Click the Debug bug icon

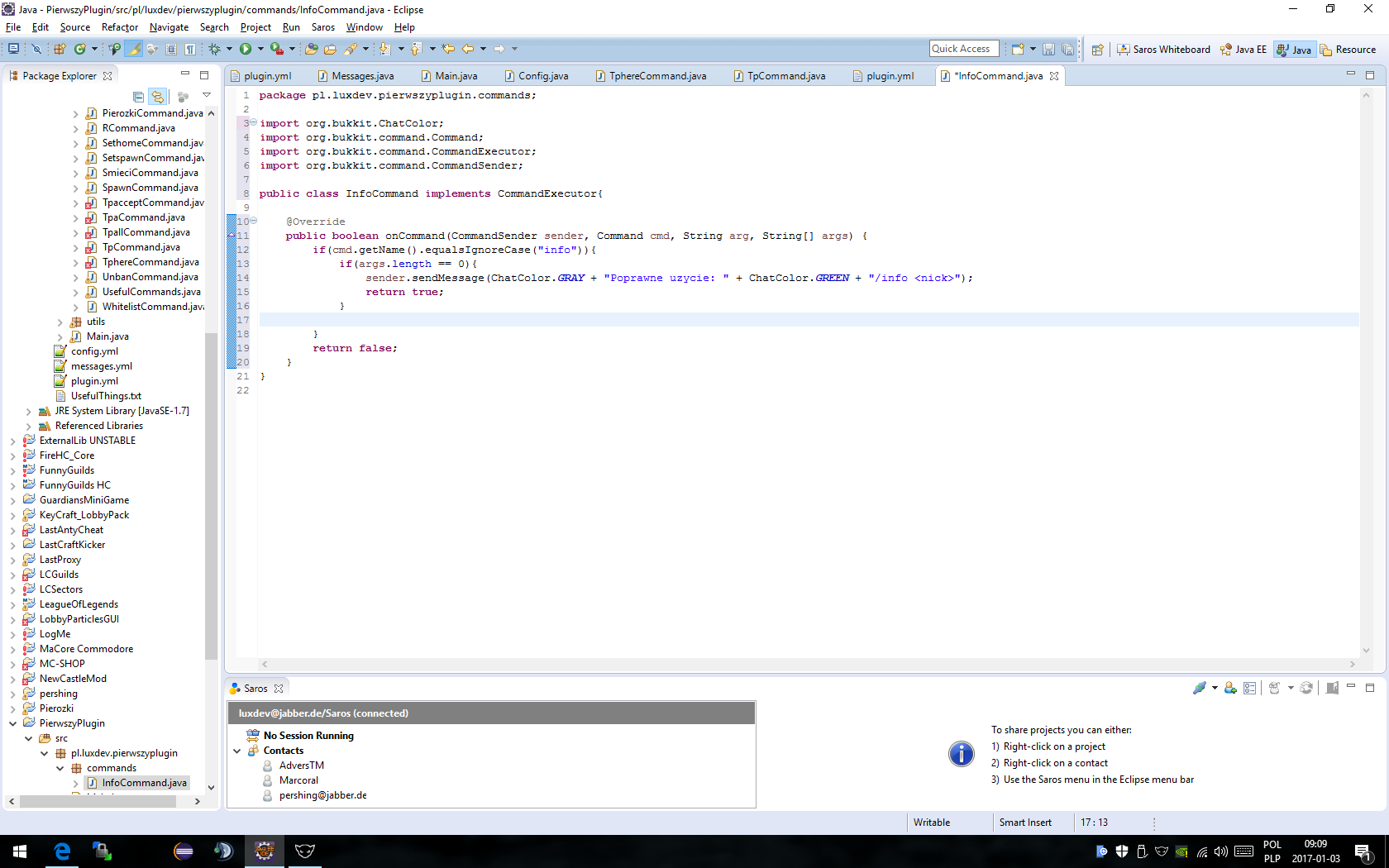coord(214,50)
